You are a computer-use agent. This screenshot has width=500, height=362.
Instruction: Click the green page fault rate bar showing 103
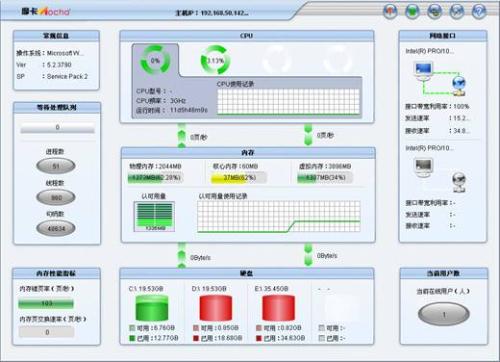coord(46,303)
